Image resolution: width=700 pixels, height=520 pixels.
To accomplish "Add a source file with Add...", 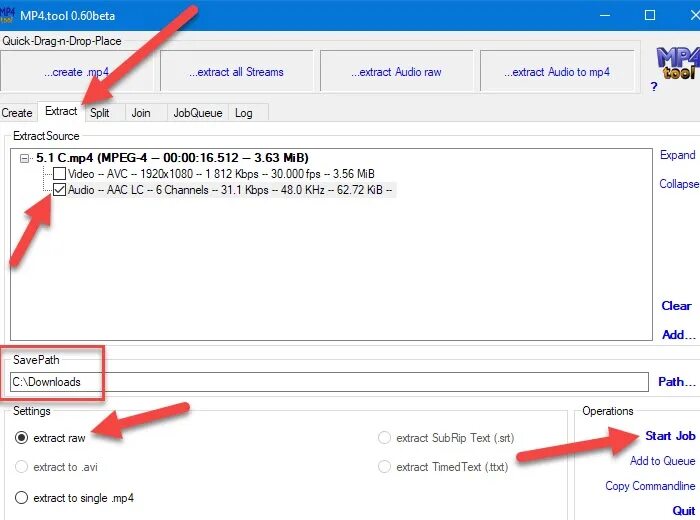I will 679,335.
